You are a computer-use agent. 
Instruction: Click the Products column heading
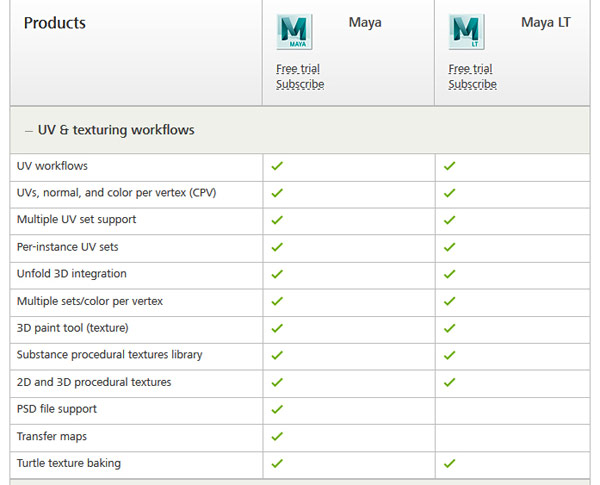(x=55, y=23)
